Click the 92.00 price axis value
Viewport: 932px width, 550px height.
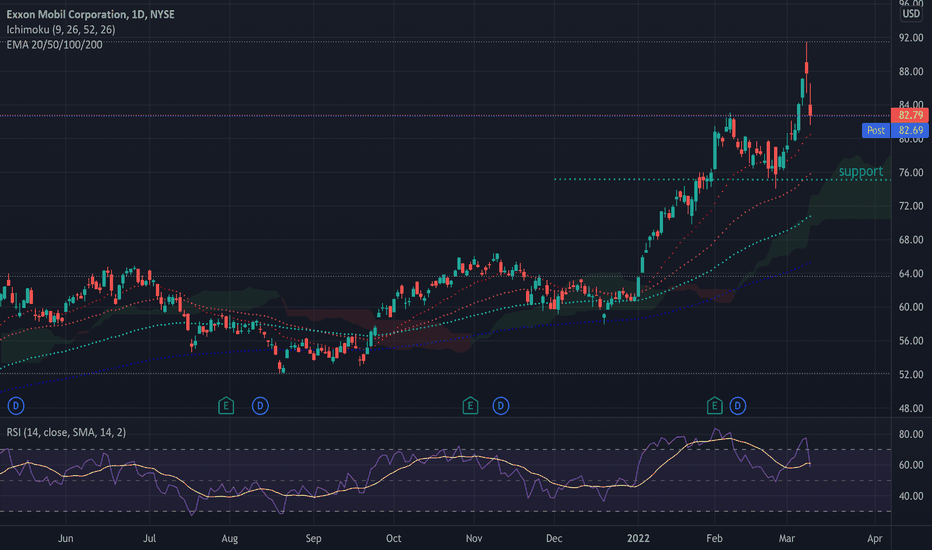pos(911,38)
